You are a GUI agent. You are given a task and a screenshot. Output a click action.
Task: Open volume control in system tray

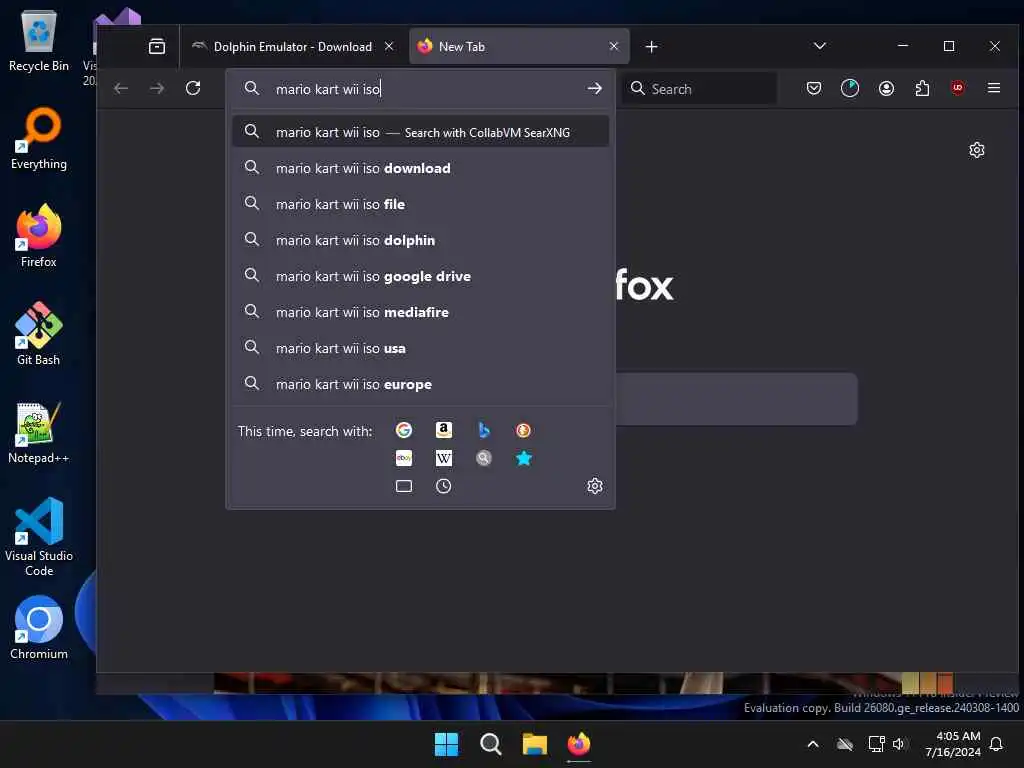pos(899,744)
